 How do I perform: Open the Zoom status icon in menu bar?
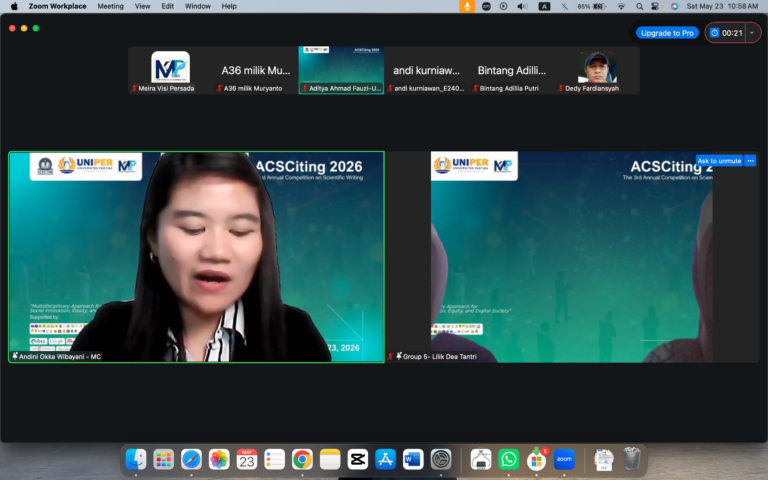[x=486, y=6]
